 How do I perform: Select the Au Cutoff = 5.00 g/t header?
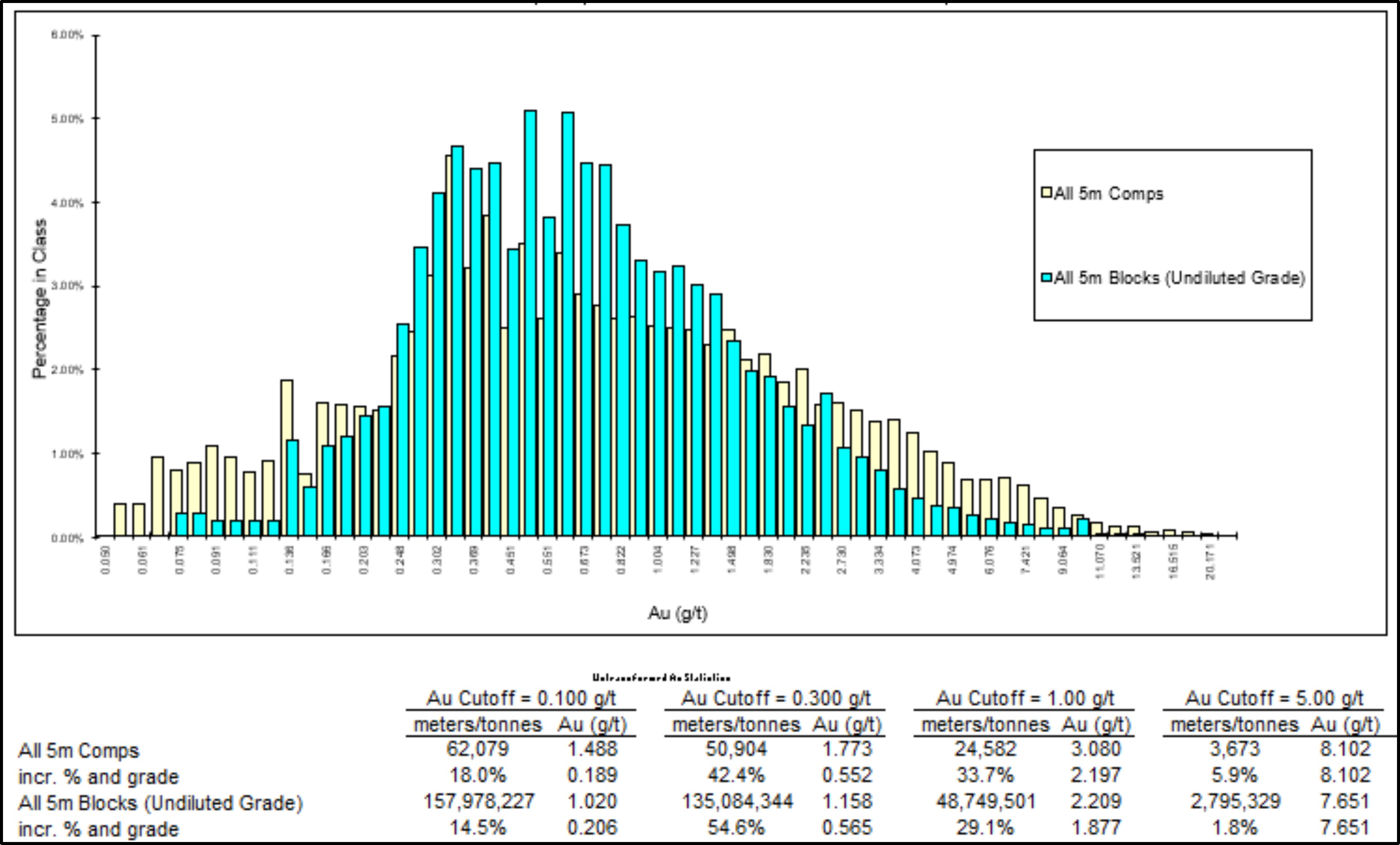(1274, 698)
